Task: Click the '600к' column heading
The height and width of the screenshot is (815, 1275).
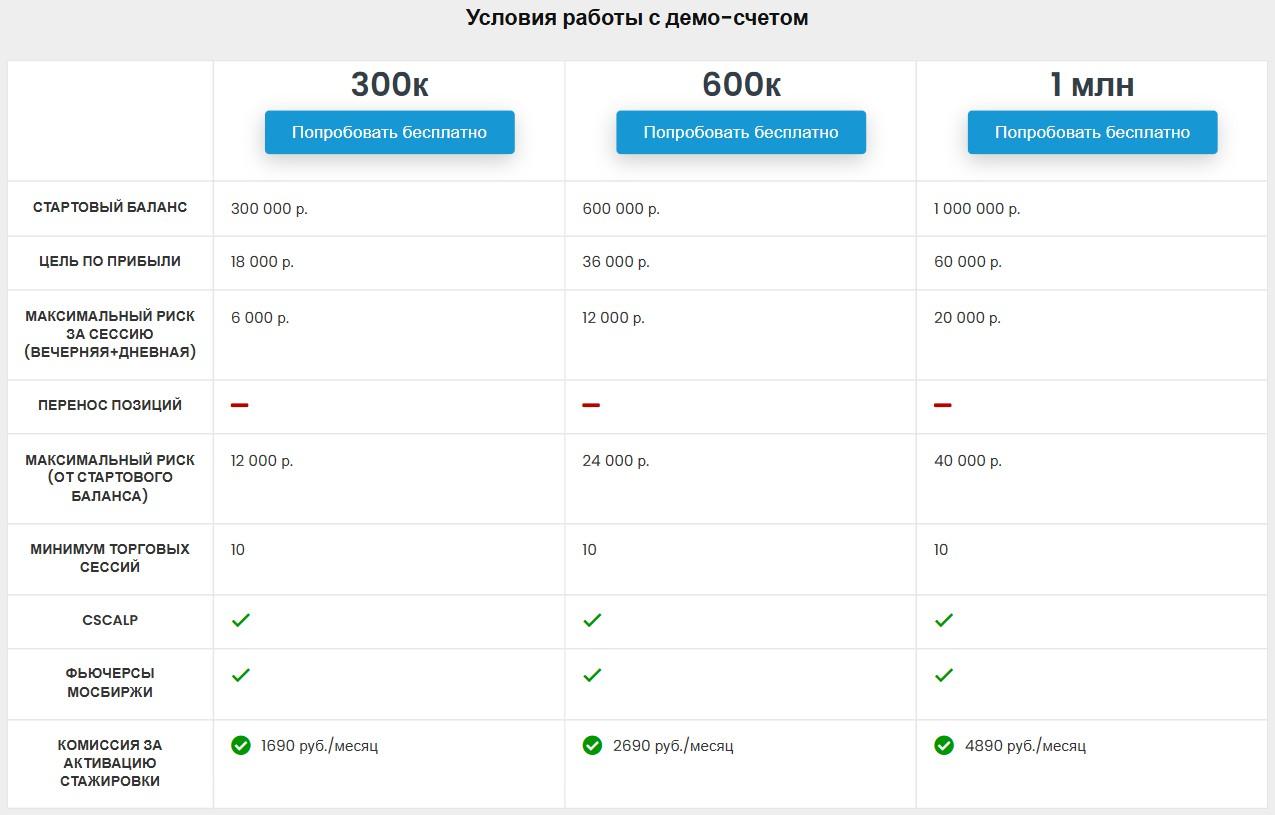Action: click(x=741, y=85)
